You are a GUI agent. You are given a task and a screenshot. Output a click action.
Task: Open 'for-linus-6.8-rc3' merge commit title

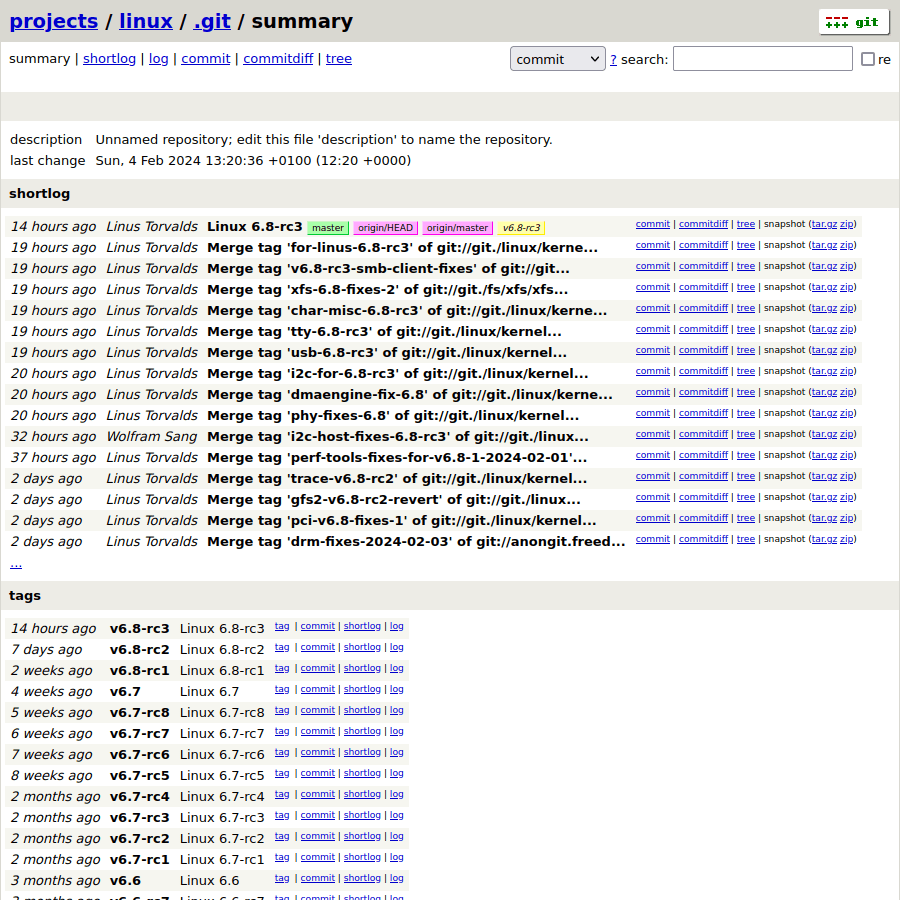click(402, 248)
